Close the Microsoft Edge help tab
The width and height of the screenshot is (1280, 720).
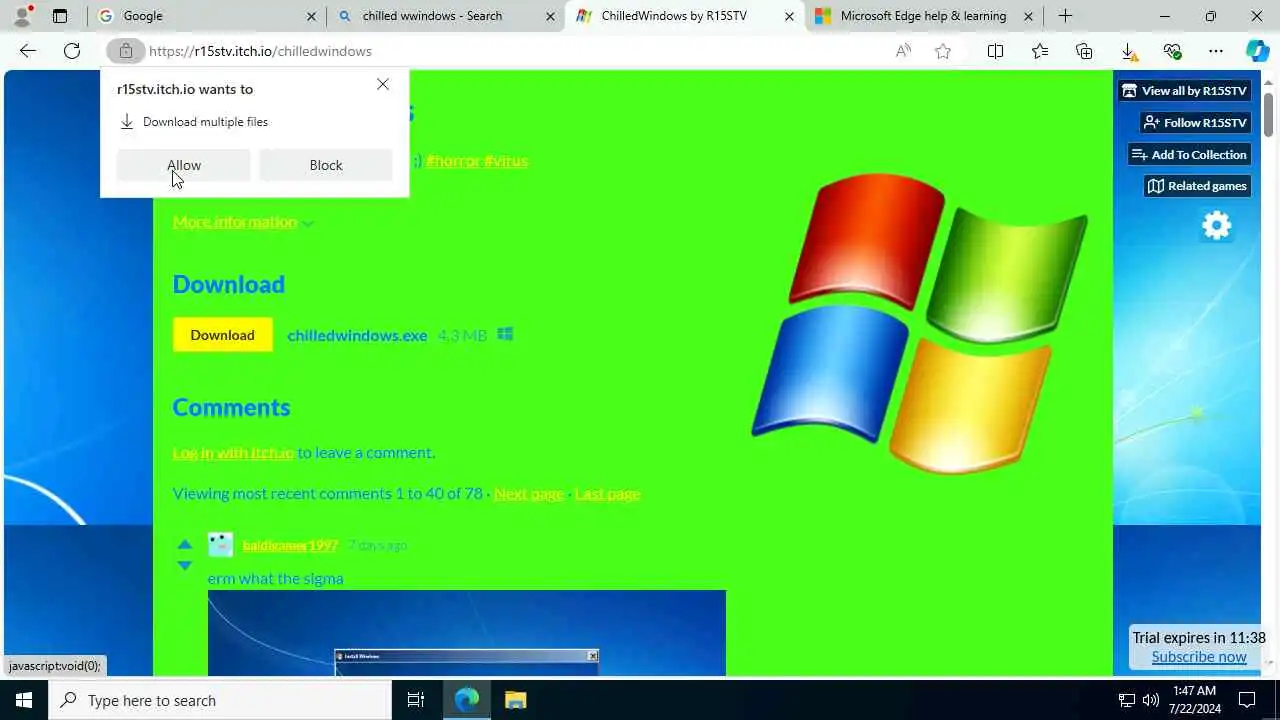pyautogui.click(x=1028, y=16)
